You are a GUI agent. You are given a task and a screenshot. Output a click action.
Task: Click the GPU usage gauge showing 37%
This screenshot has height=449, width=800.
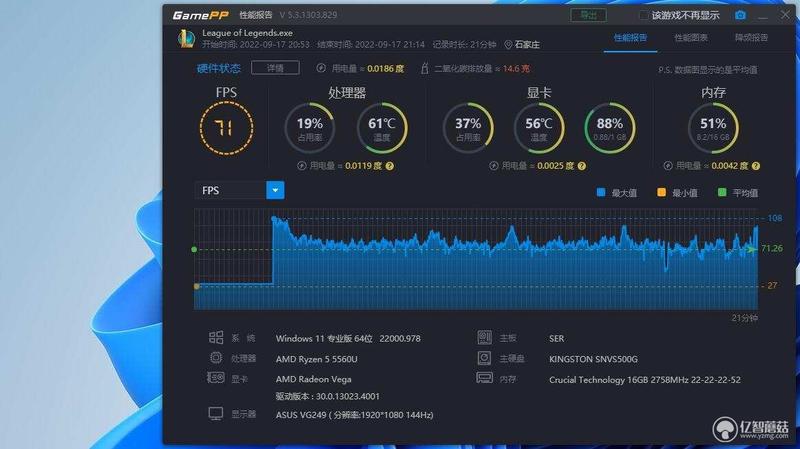tap(468, 128)
